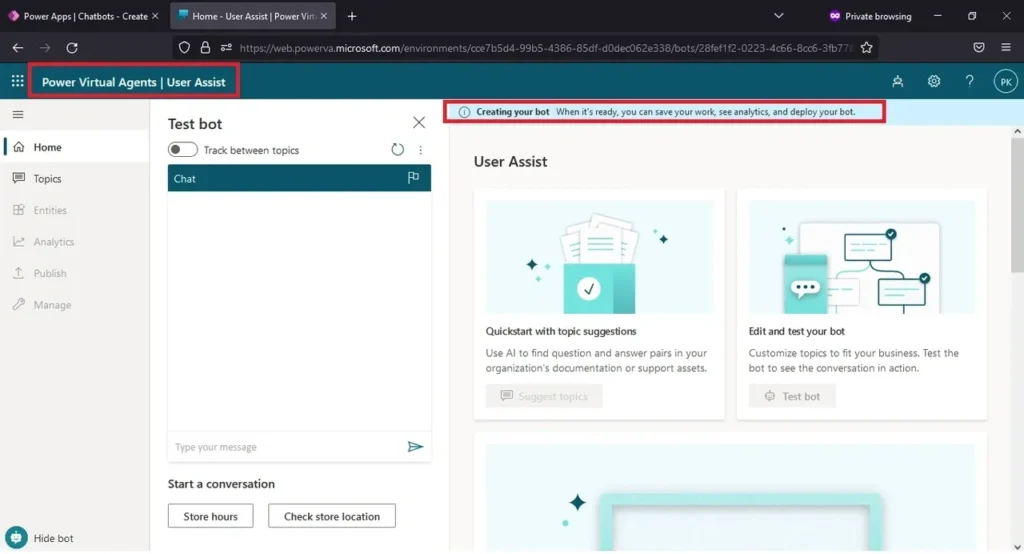
Task: Open the Manage section in sidebar
Action: click(74, 304)
